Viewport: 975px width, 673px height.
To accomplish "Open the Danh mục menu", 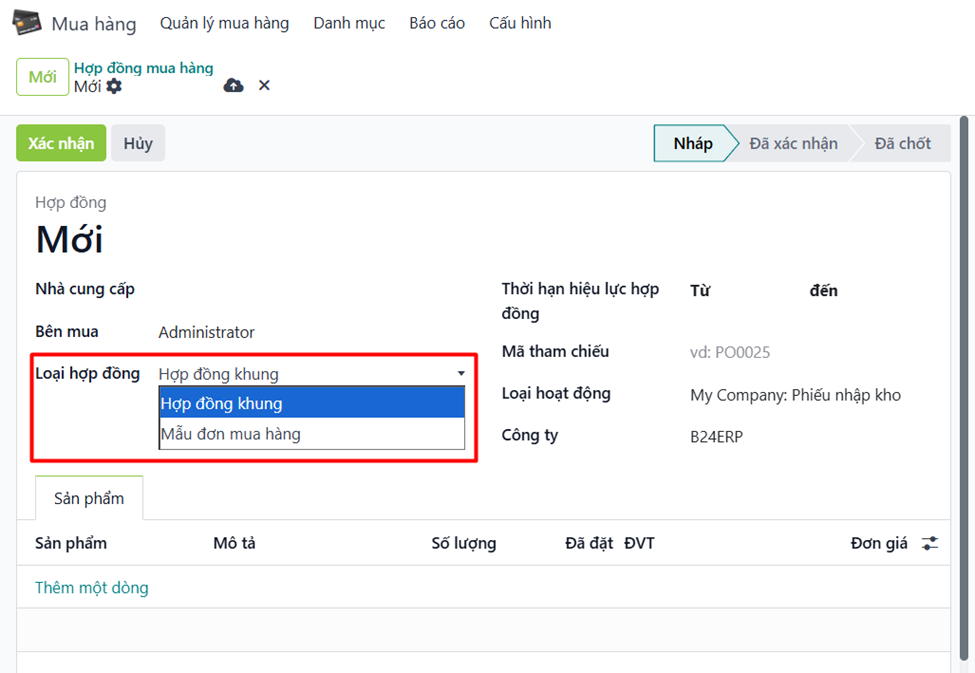I will pyautogui.click(x=349, y=23).
